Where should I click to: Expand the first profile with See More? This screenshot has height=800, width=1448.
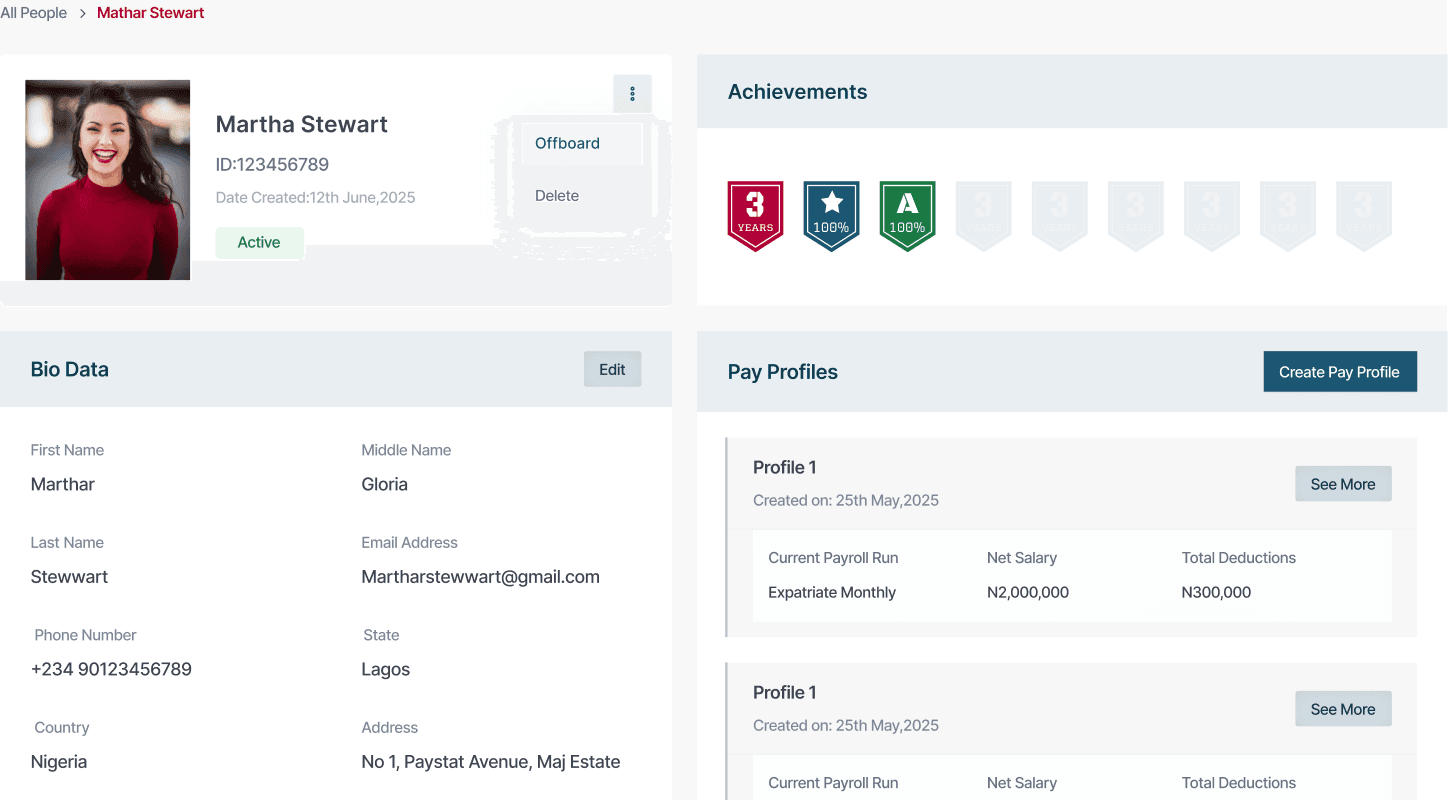[1342, 484]
